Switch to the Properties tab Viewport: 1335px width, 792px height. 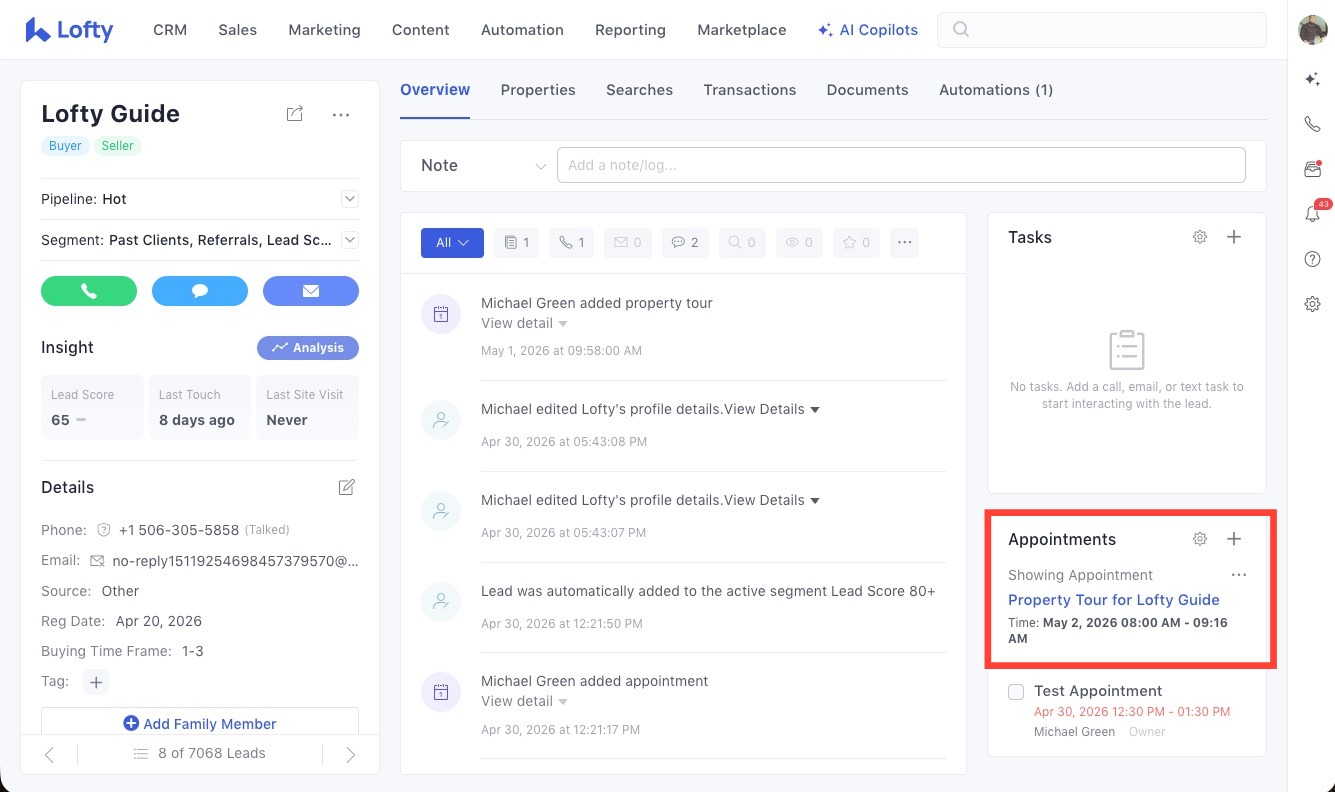pyautogui.click(x=538, y=90)
